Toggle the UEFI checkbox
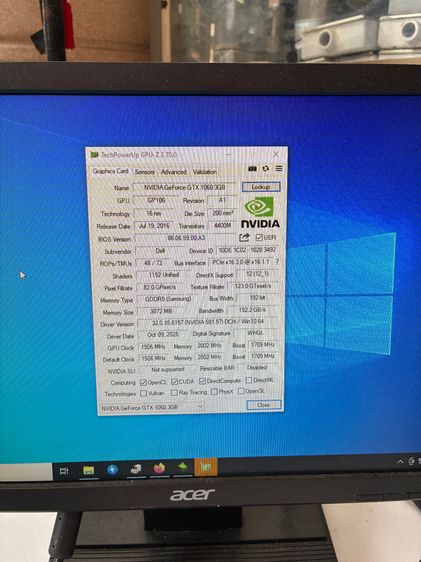 tap(259, 237)
